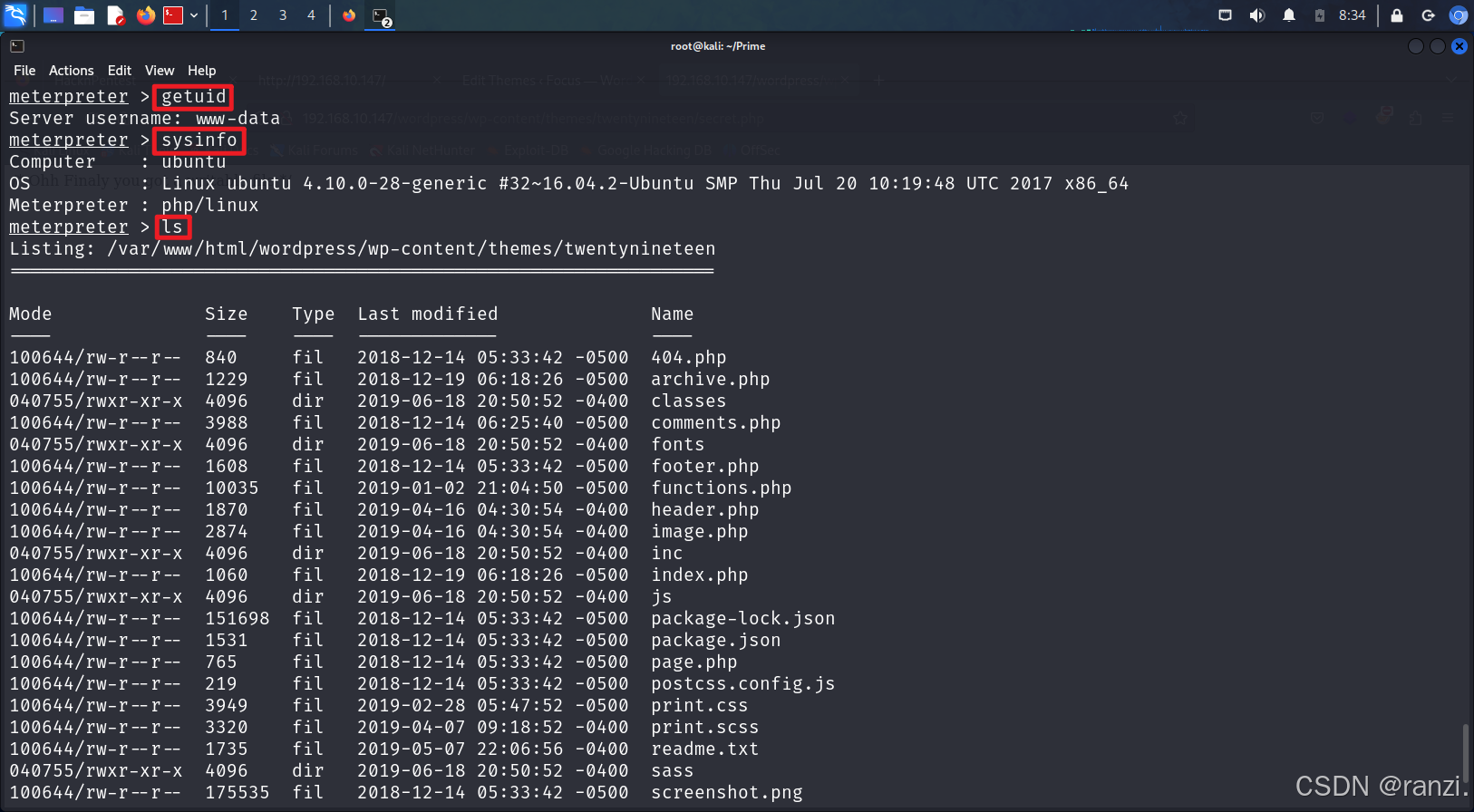Click the 8:34 panel clock

tap(1352, 15)
